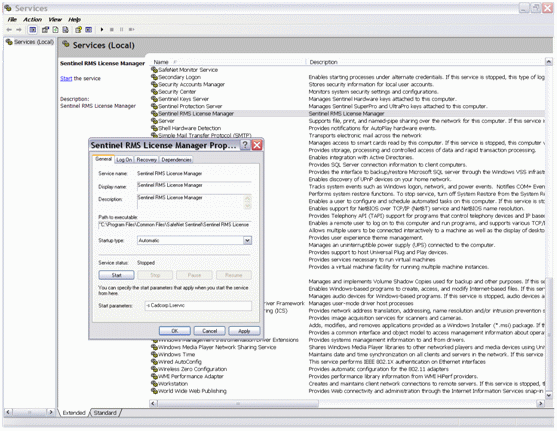Click the OK button
This screenshot has height=431, width=557.
(175, 331)
